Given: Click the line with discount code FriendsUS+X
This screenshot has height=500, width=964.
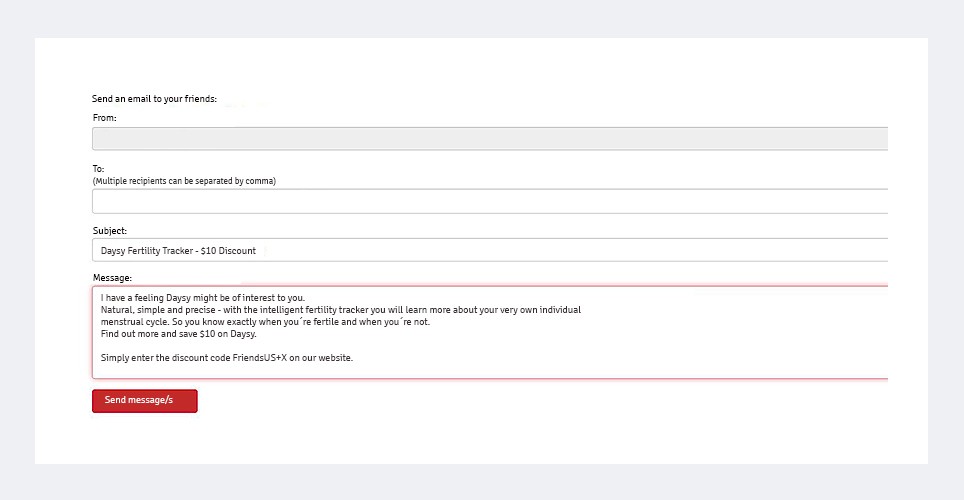Looking at the screenshot, I should pos(227,357).
